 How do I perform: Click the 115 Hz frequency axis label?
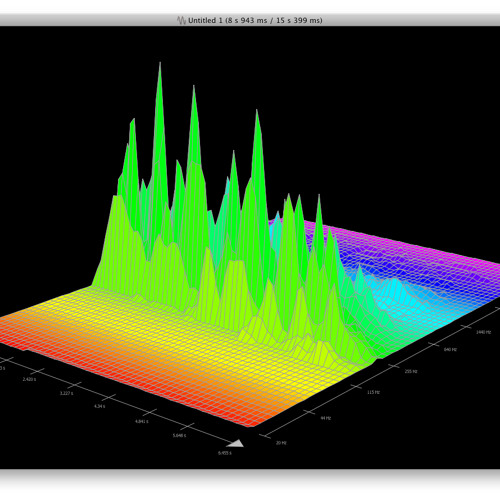pos(373,392)
